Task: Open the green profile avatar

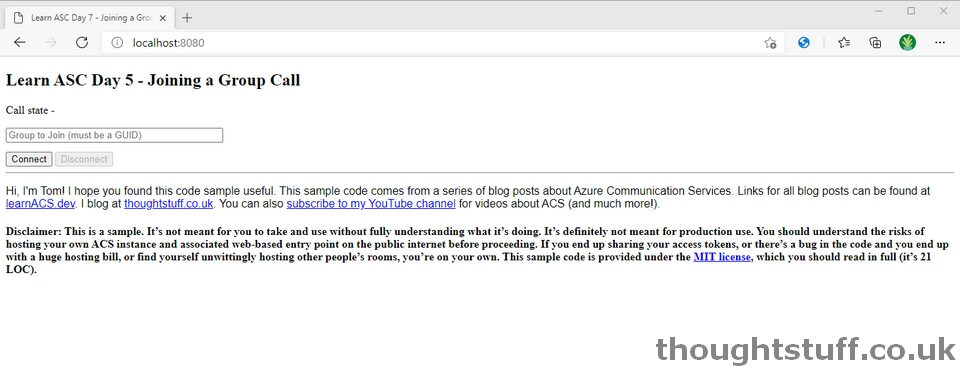Action: (x=907, y=42)
